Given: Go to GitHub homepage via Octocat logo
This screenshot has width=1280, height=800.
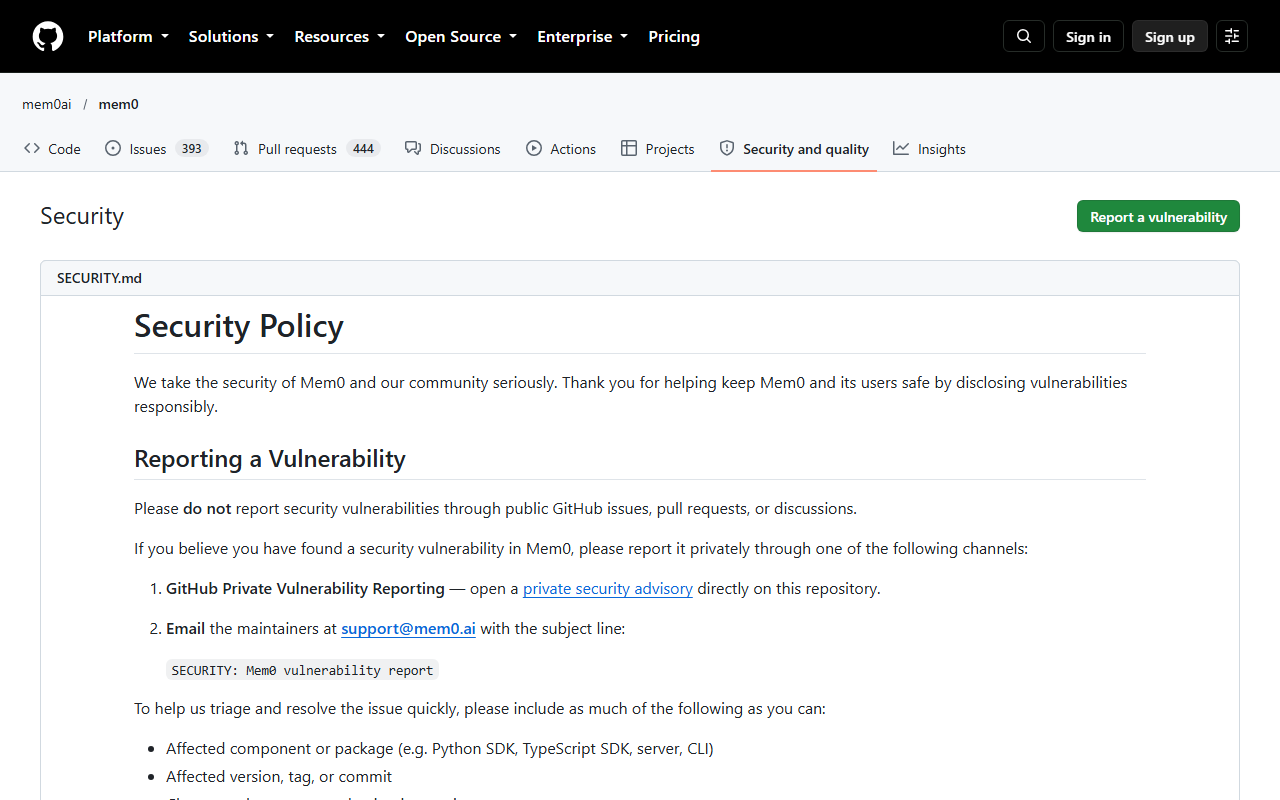Looking at the screenshot, I should pos(48,37).
